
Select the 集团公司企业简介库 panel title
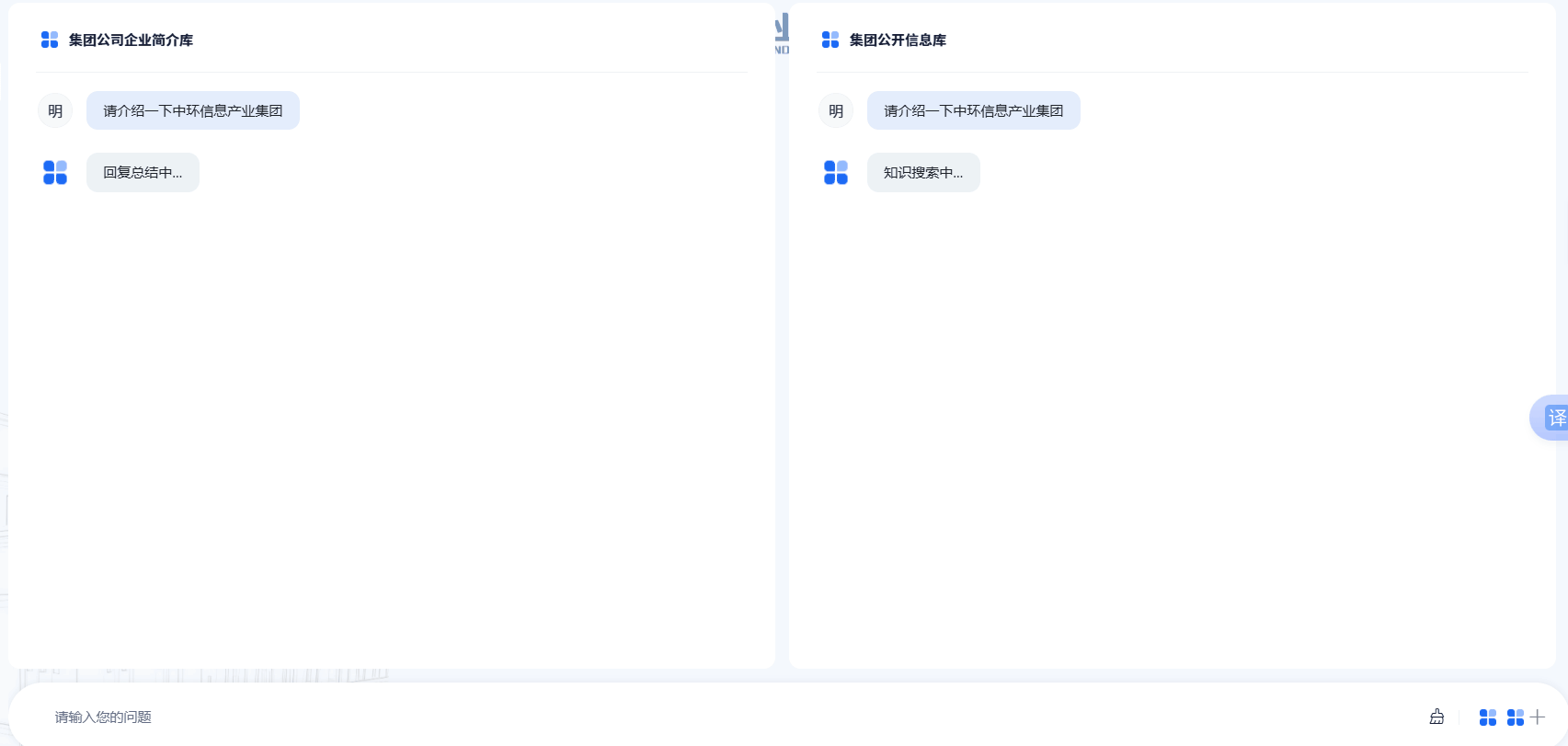point(131,40)
